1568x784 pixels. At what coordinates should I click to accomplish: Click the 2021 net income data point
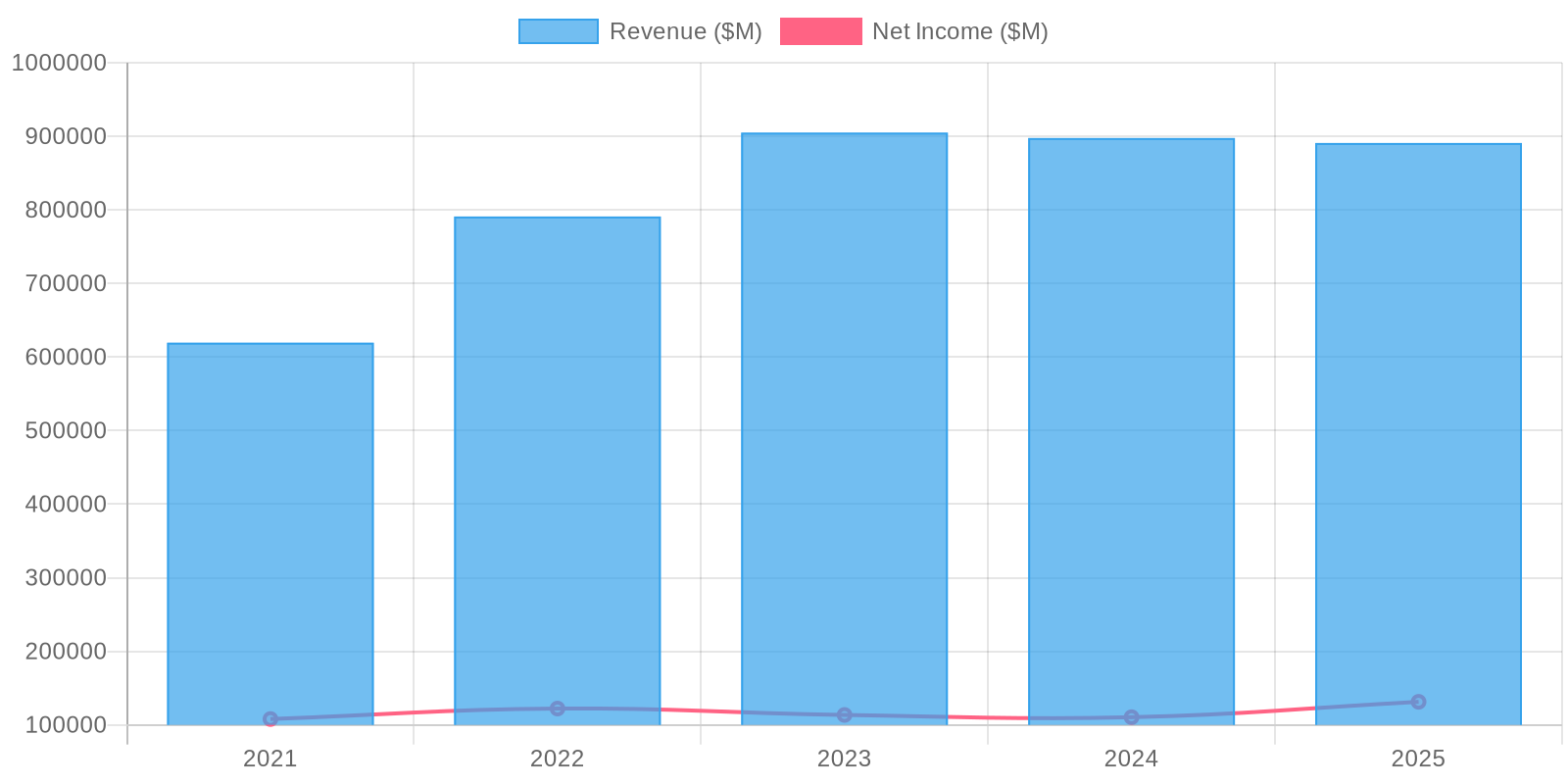tap(270, 719)
